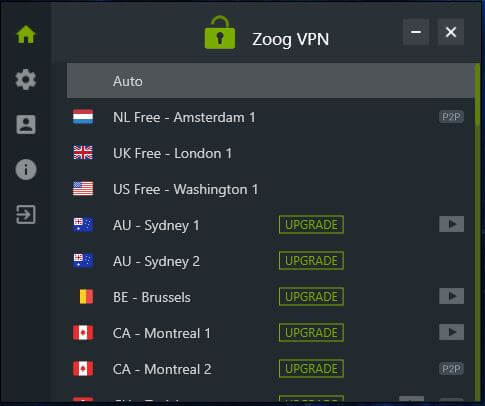Click UPGRADE next to AU - Sydney 1
This screenshot has width=485, height=406.
tap(311, 225)
